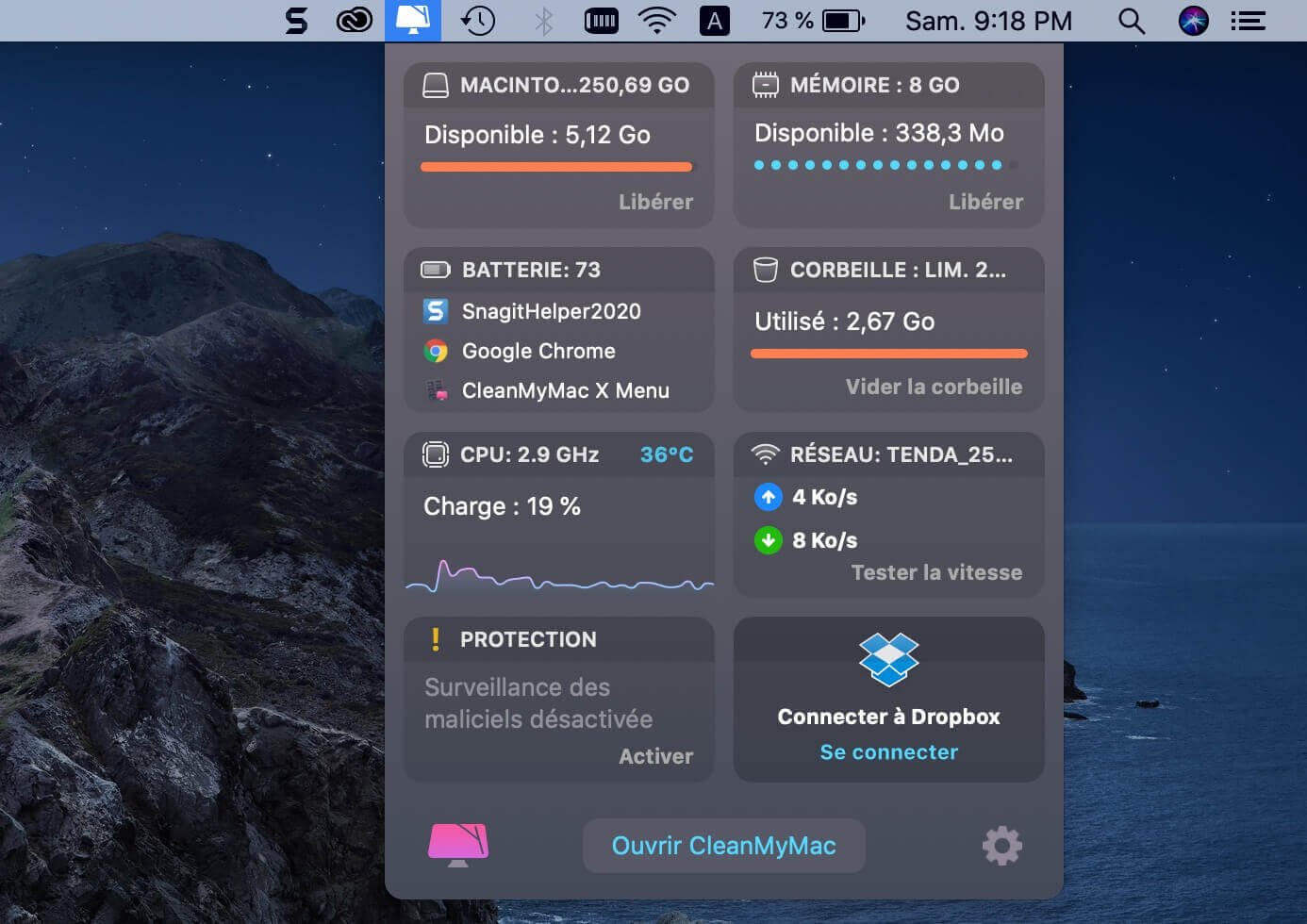Click Libérer in the disk card
This screenshot has height=924, width=1307.
pyautogui.click(x=655, y=202)
